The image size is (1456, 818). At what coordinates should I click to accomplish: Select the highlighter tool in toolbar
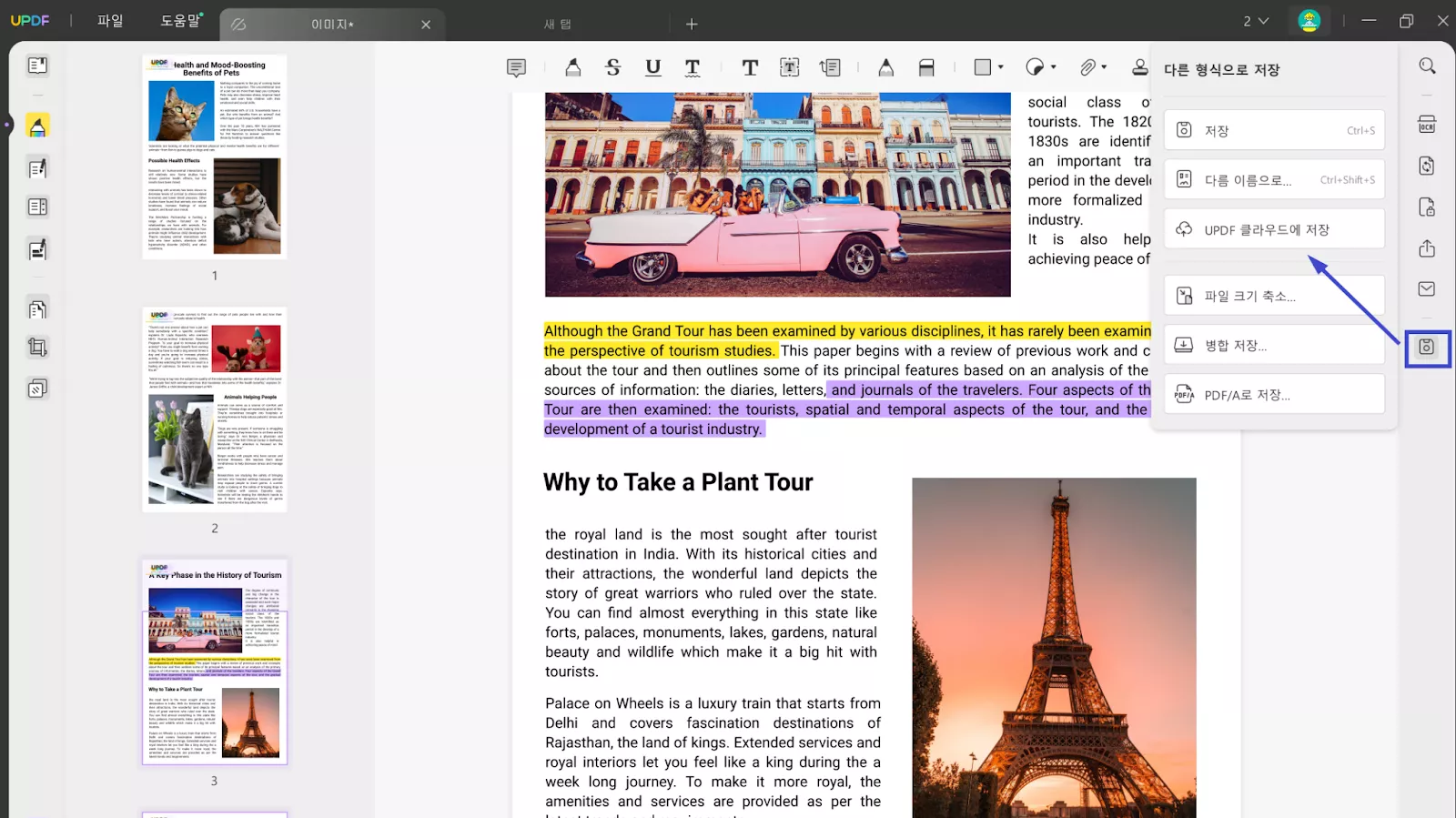click(x=573, y=67)
